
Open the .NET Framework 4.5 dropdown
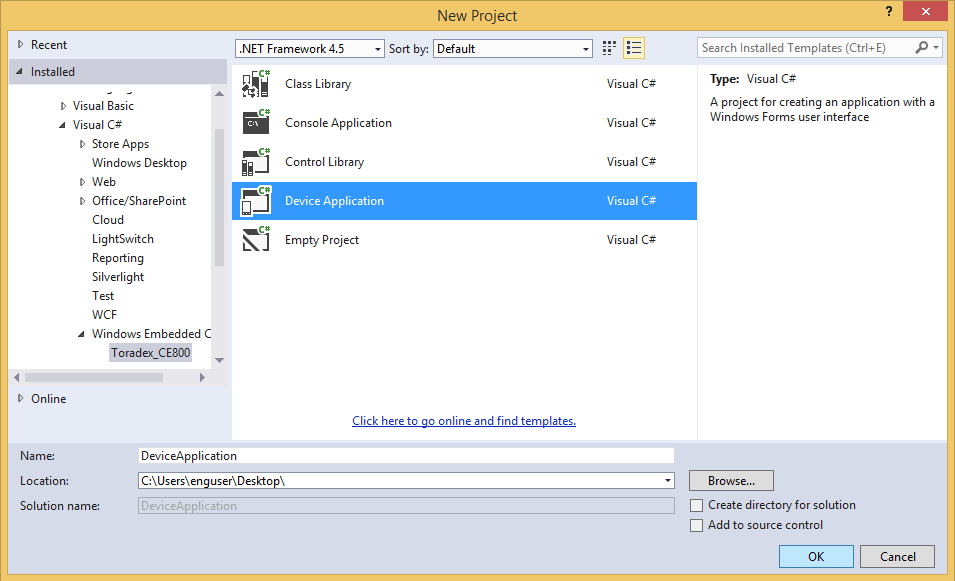tap(376, 48)
